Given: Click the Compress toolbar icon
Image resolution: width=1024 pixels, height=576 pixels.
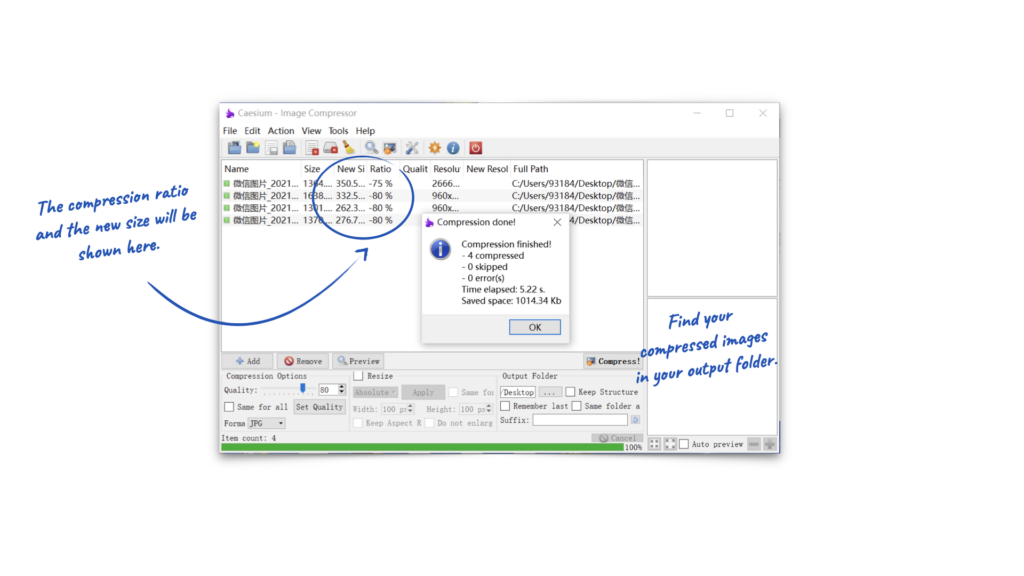Looking at the screenshot, I should [390, 148].
